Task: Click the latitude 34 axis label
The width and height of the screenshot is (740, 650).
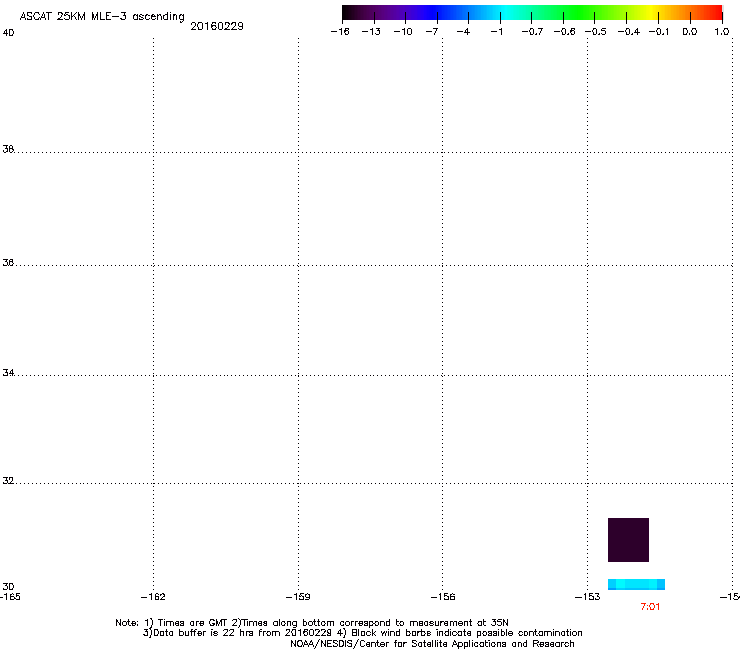Action: coord(8,373)
